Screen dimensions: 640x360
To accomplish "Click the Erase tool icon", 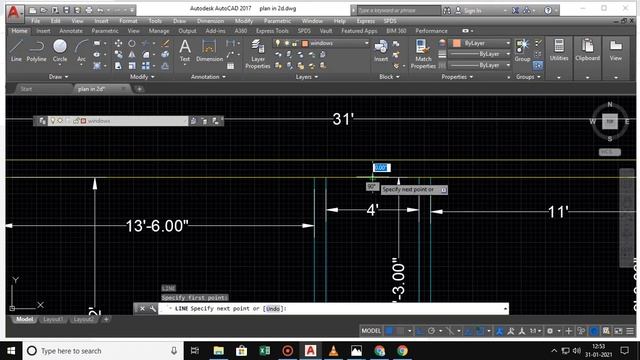I will (165, 43).
